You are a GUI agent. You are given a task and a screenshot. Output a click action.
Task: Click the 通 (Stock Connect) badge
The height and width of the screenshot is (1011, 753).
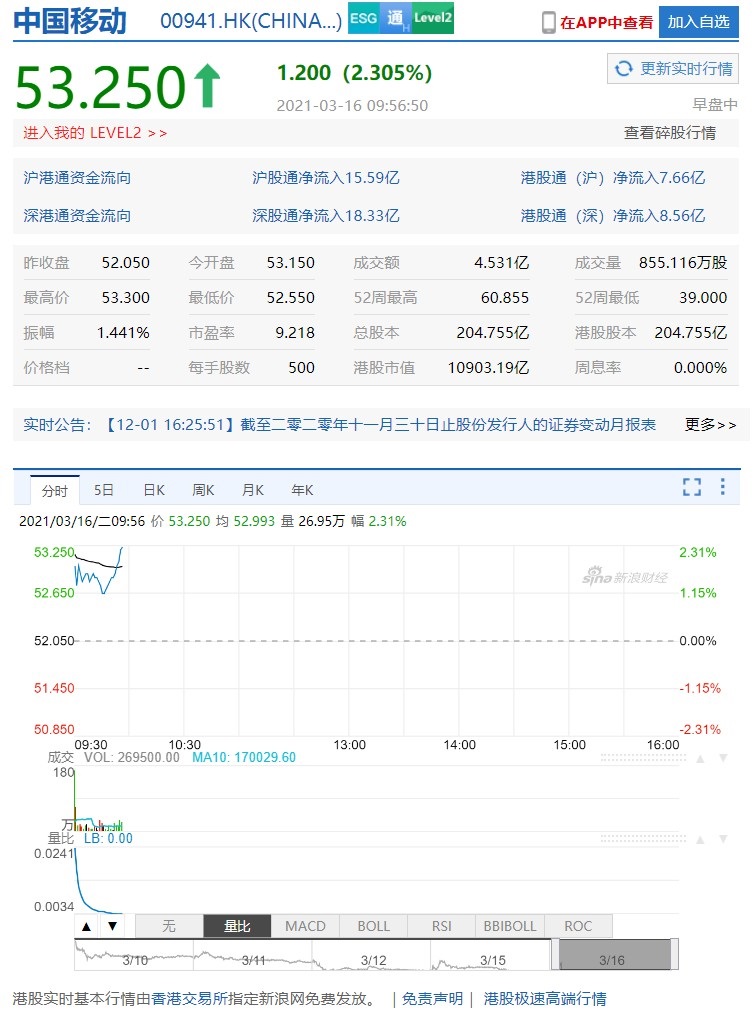coord(396,20)
